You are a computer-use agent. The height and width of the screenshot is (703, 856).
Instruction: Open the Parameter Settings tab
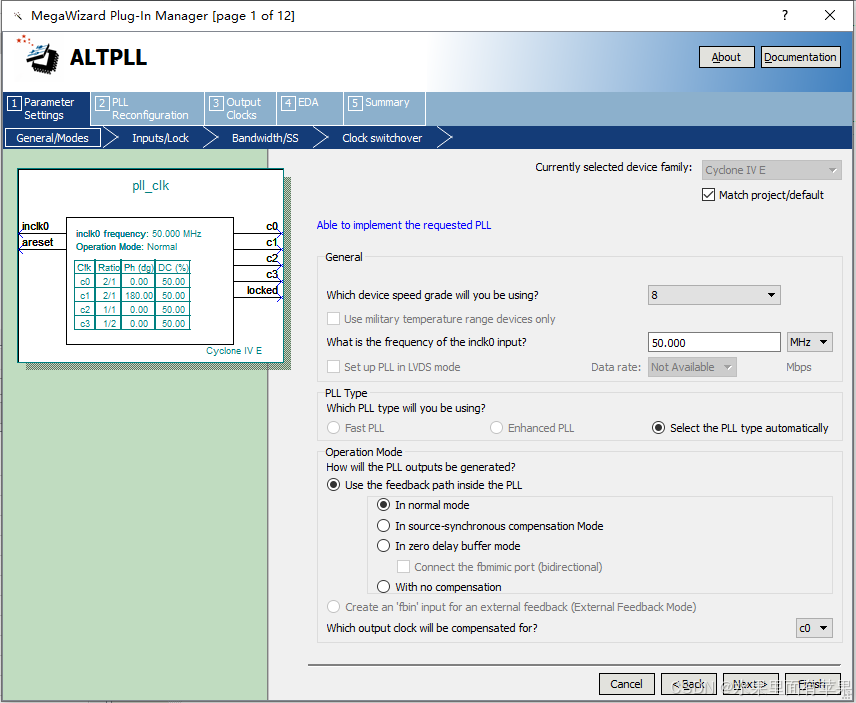pos(46,109)
